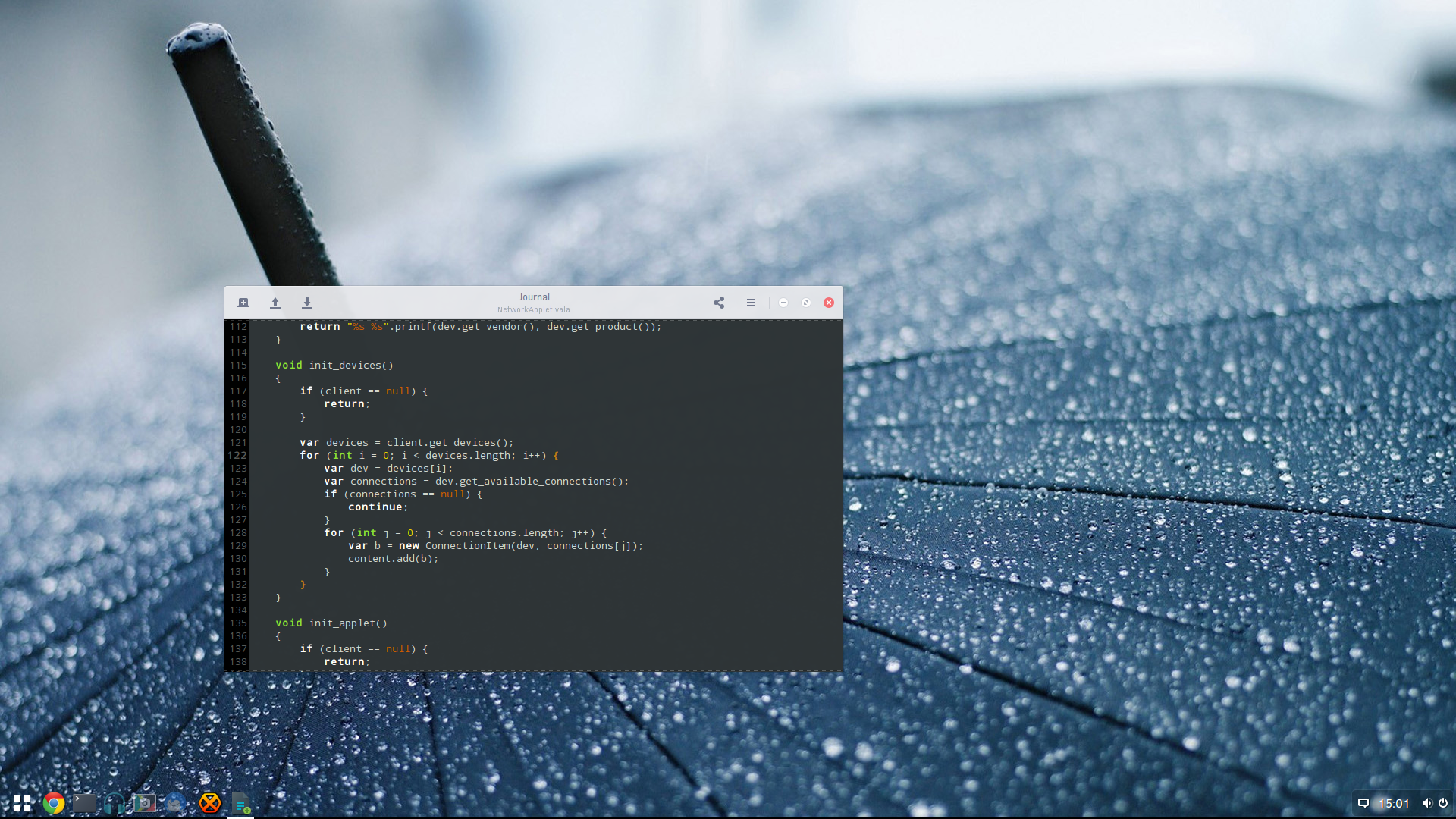The width and height of the screenshot is (1456, 819).
Task: Click the line with printf(dev.get_vendor()
Action: pos(480,327)
